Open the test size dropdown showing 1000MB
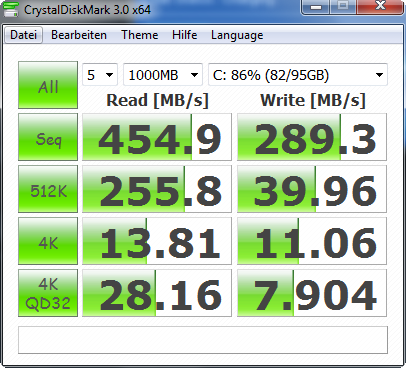This screenshot has height=368, width=406. [x=163, y=75]
